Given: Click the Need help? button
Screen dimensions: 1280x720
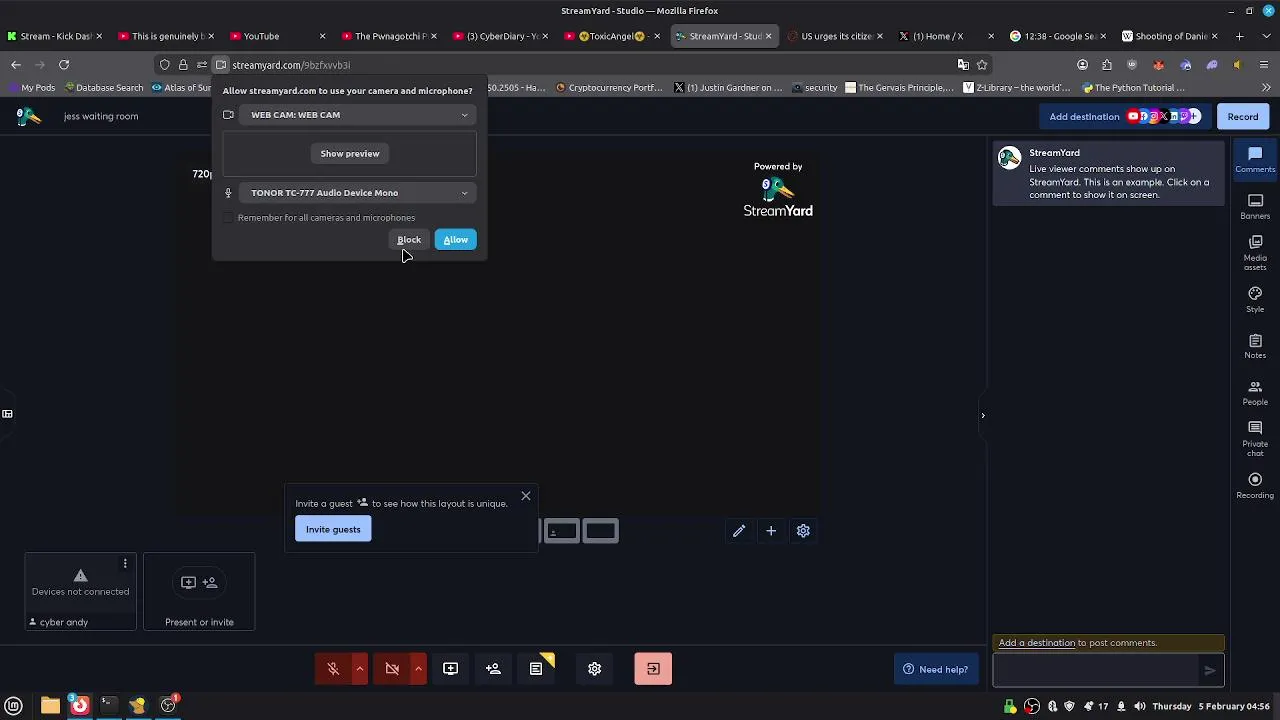Looking at the screenshot, I should click(936, 670).
